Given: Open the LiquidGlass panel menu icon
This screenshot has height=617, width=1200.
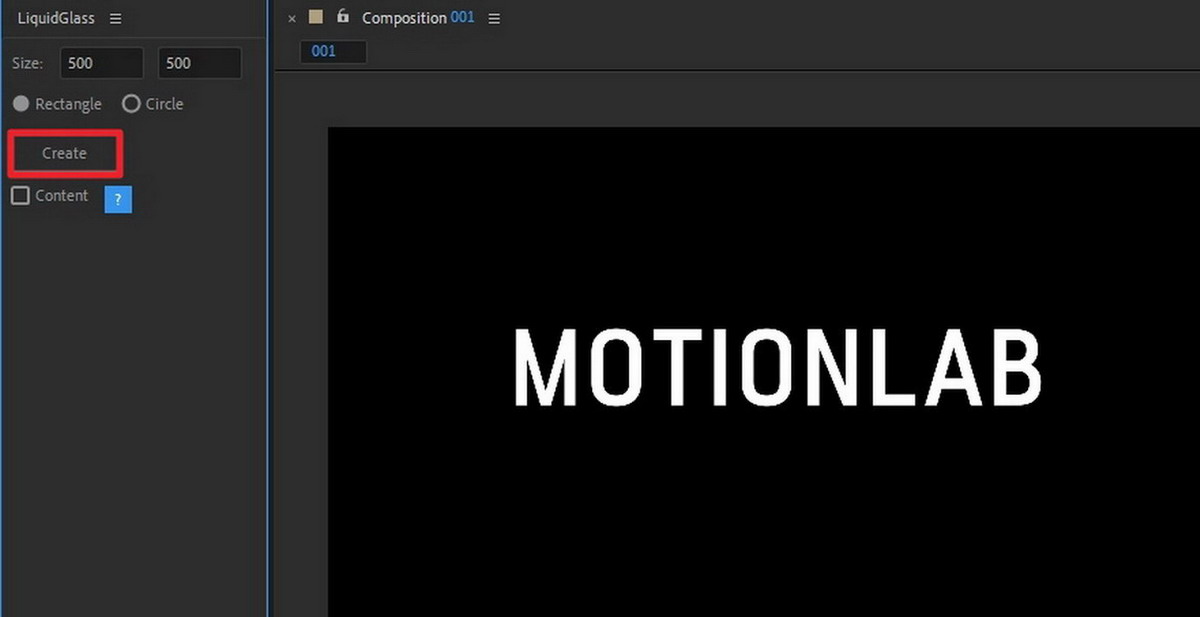Looking at the screenshot, I should [115, 19].
